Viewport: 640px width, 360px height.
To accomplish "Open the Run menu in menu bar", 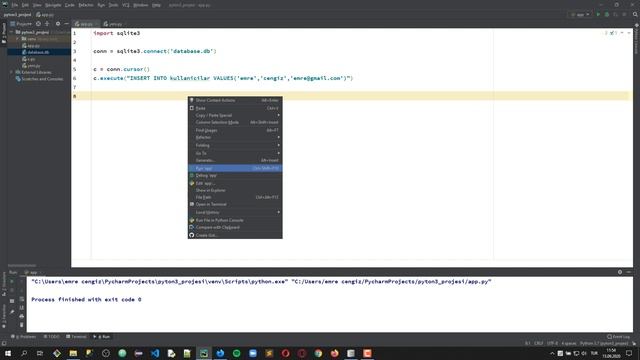I will pyautogui.click(x=101, y=5).
